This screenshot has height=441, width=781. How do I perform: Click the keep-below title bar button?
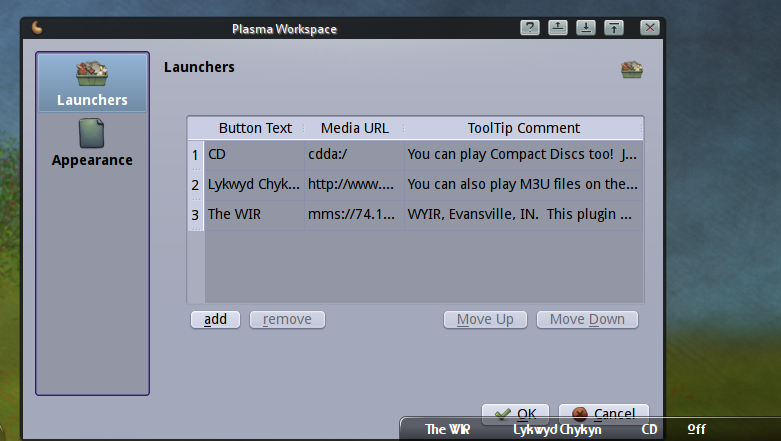pos(586,27)
